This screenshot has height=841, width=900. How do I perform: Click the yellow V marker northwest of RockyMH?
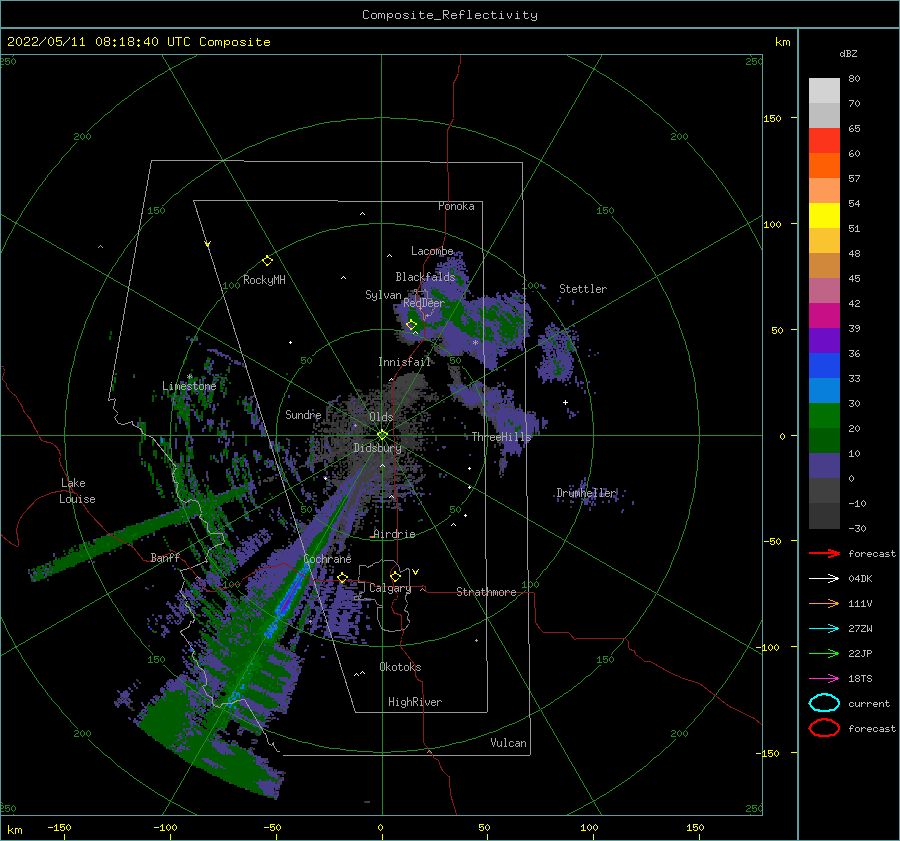[208, 244]
